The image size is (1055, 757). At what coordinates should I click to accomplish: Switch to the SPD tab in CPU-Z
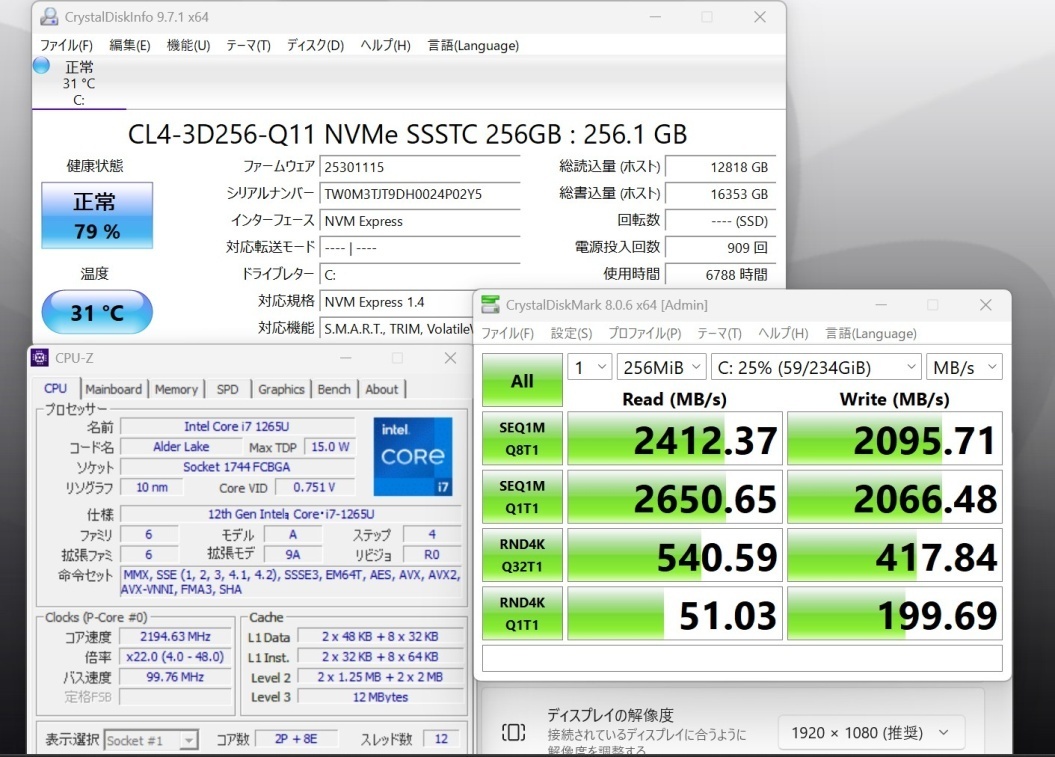[225, 389]
